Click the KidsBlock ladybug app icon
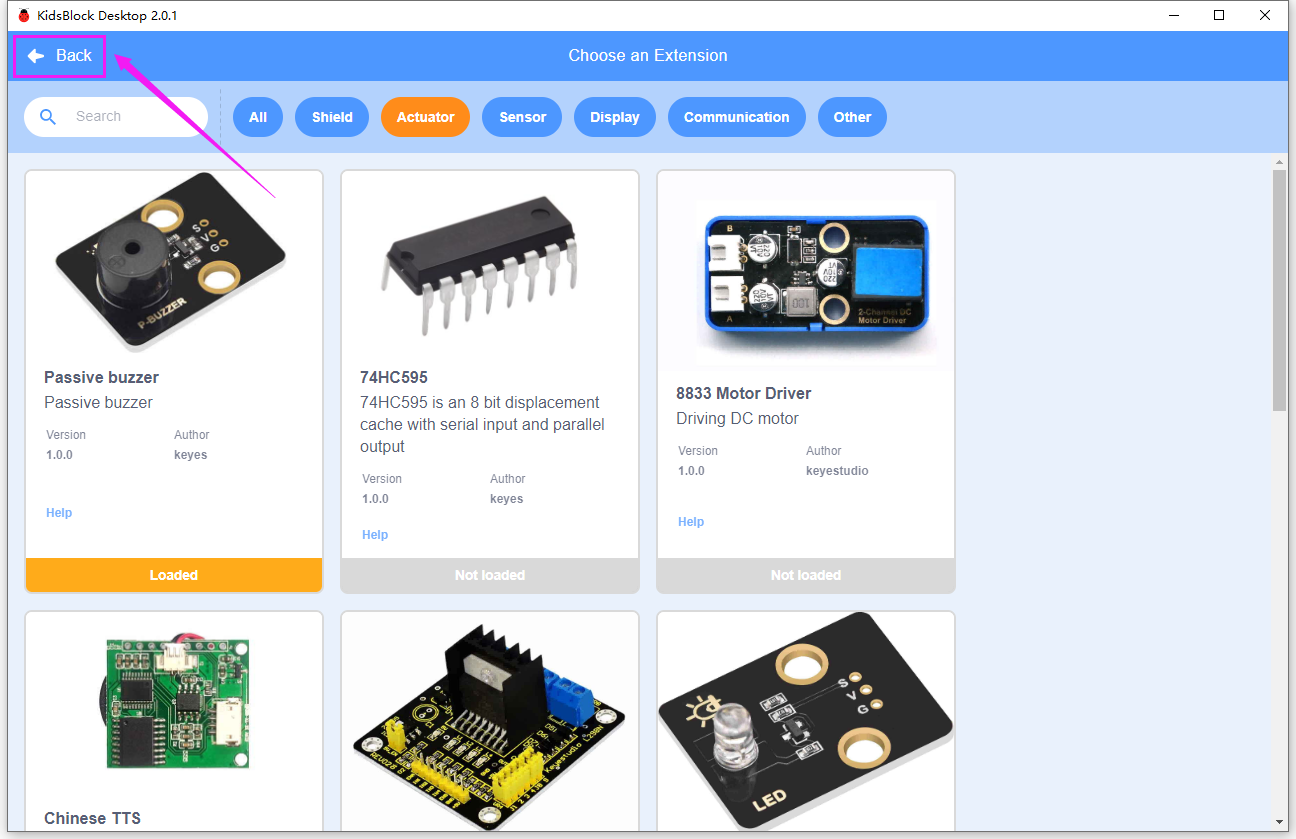Viewport: 1296px width, 839px height. click(x=24, y=15)
